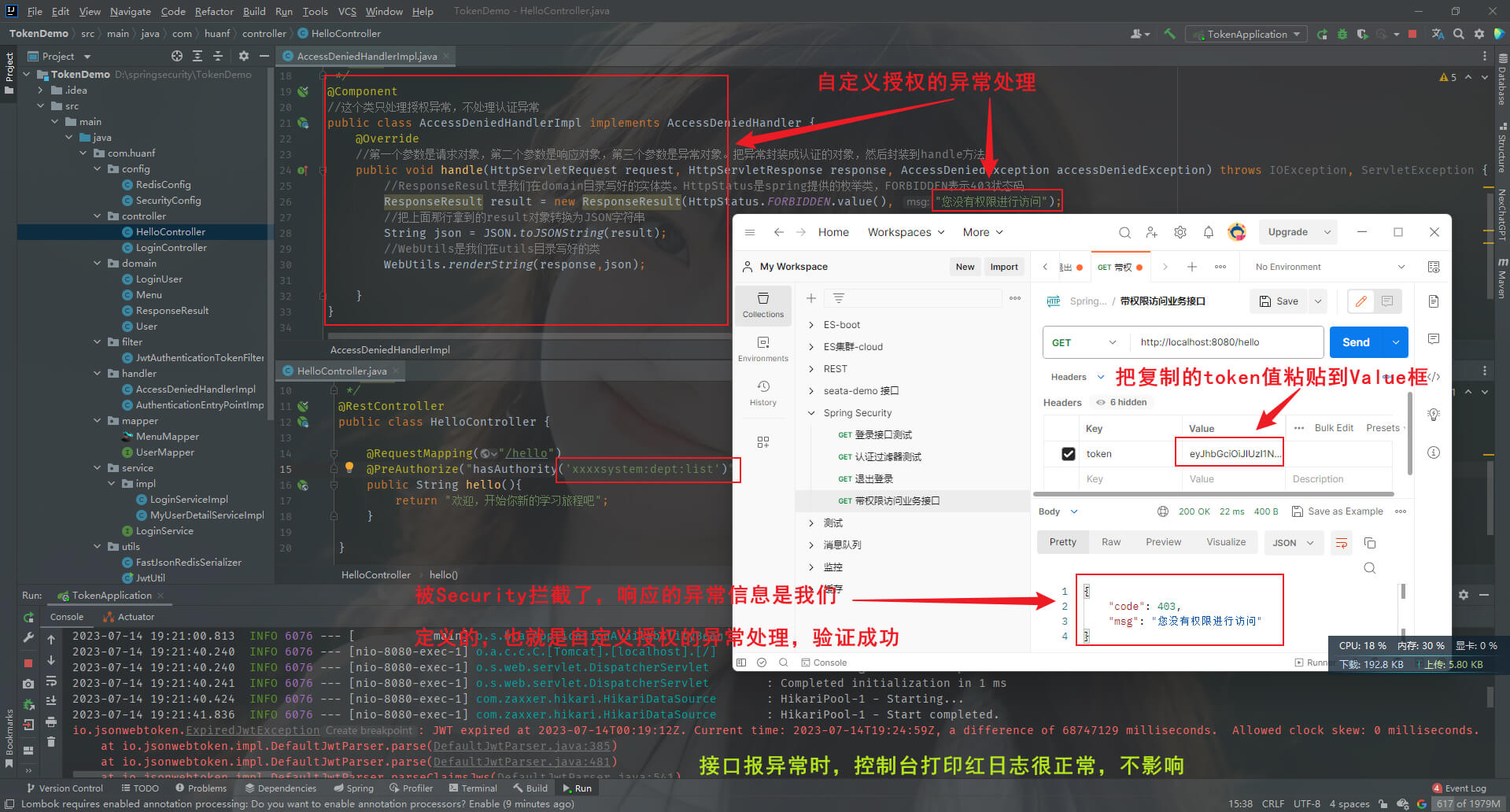The image size is (1510, 812).
Task: Click Import button in My Workspace
Action: point(1004,267)
